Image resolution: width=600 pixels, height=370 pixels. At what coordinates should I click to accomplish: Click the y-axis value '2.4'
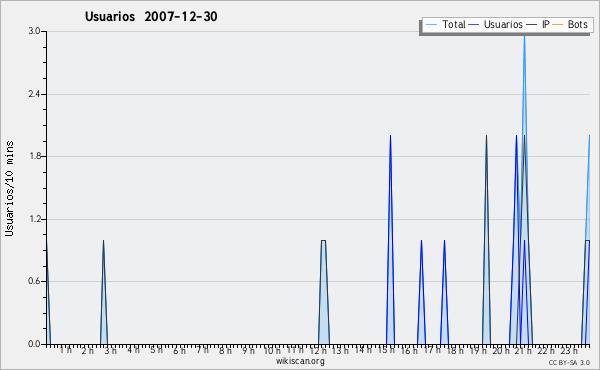coord(34,94)
